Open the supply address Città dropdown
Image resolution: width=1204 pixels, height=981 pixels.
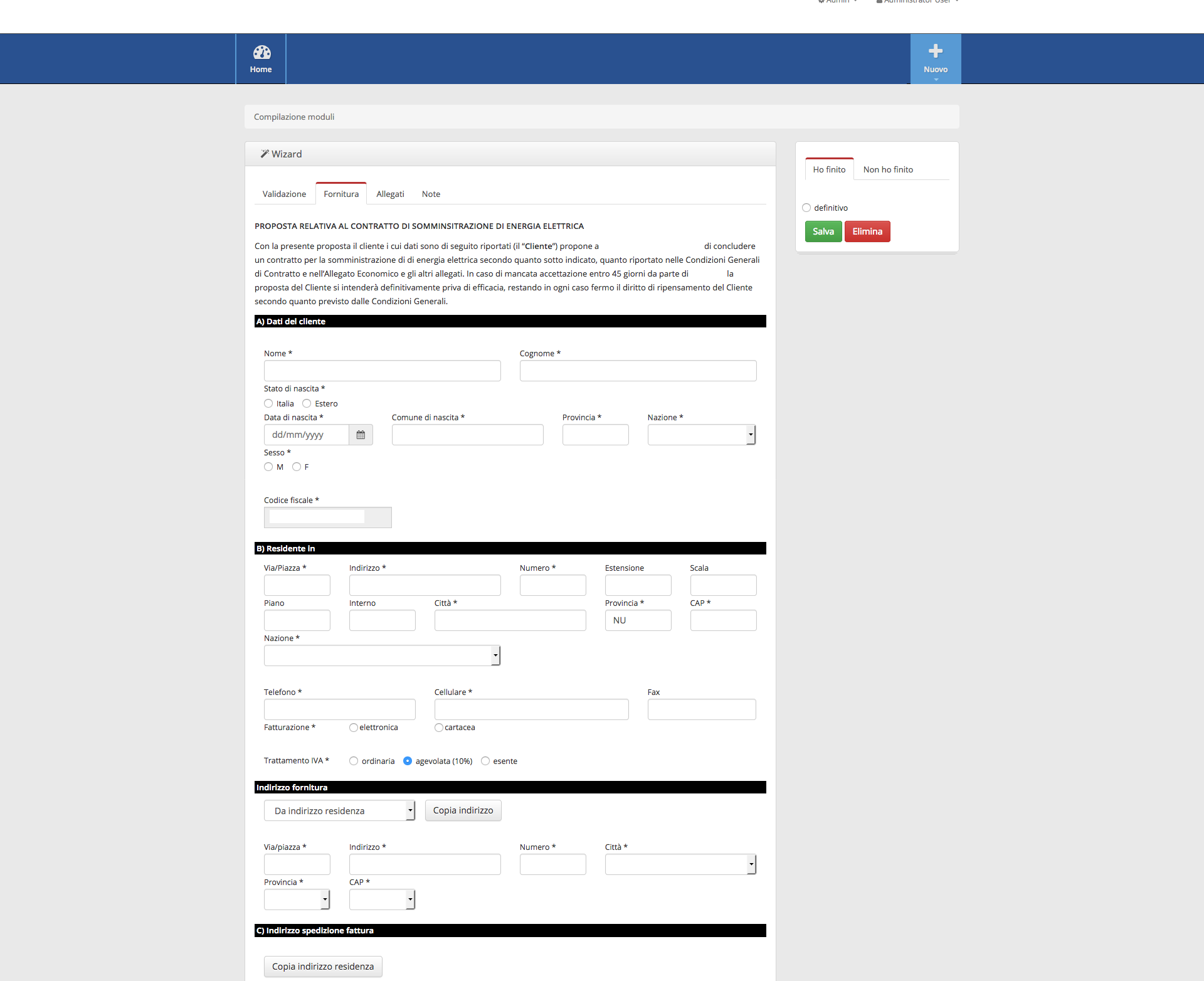[680, 864]
